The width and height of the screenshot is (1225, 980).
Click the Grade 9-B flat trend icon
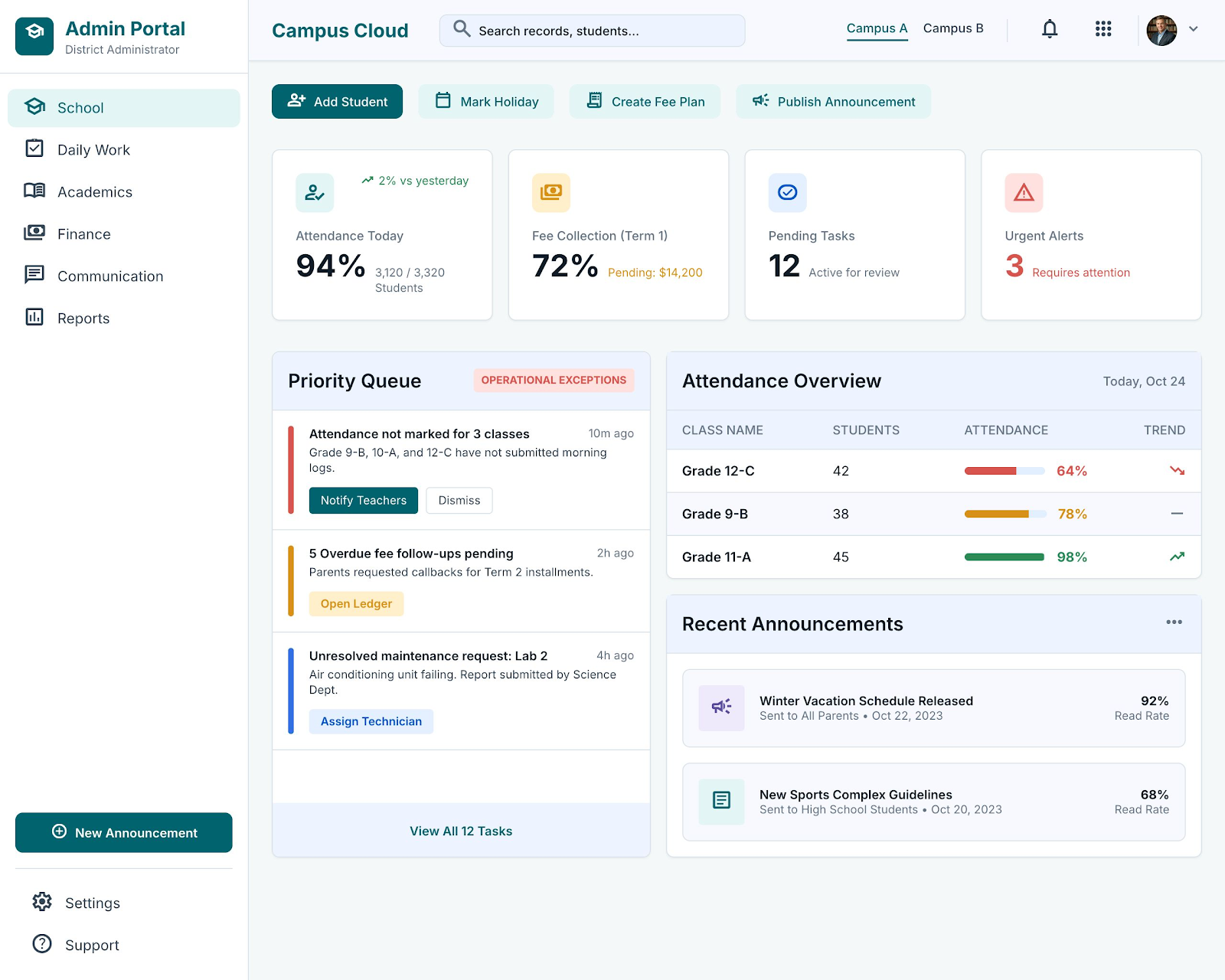(1177, 514)
